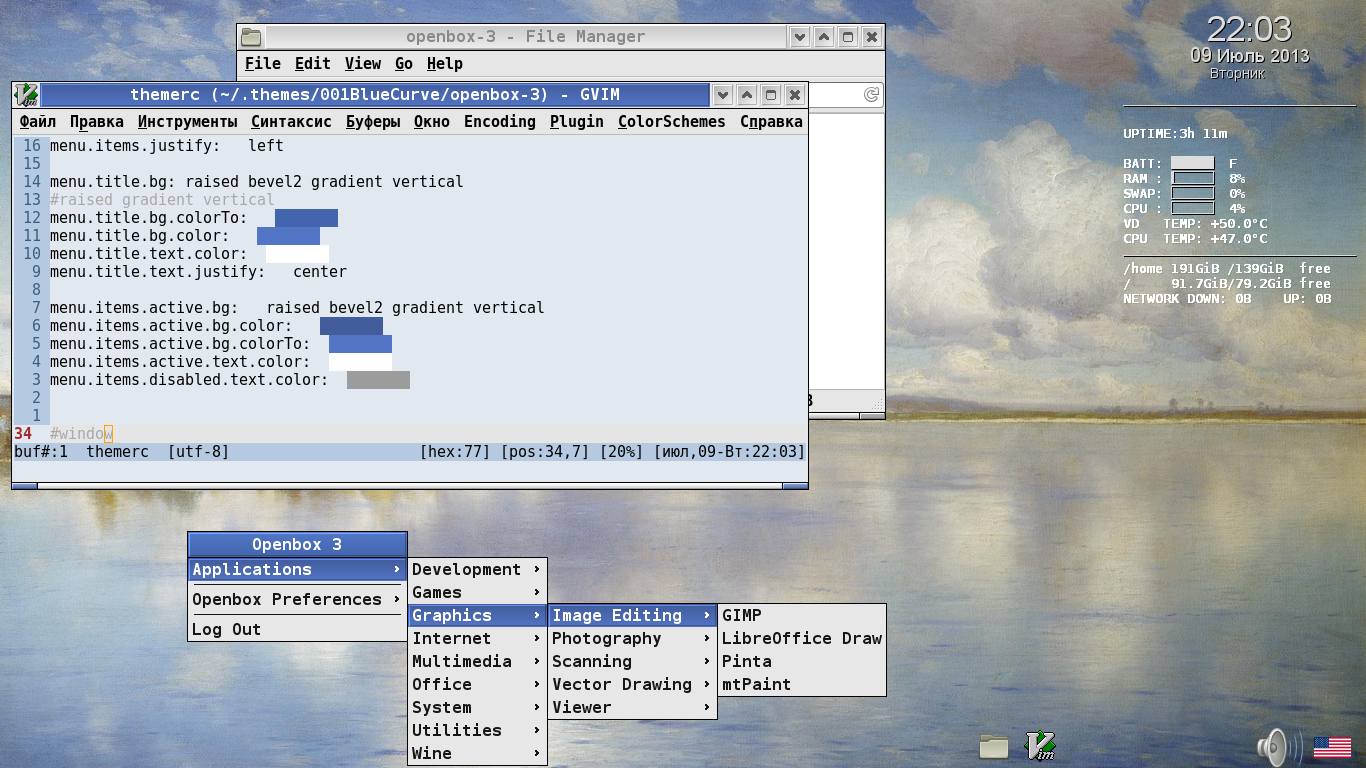Open the file manager launcher in the bottom panel

pyautogui.click(x=993, y=746)
